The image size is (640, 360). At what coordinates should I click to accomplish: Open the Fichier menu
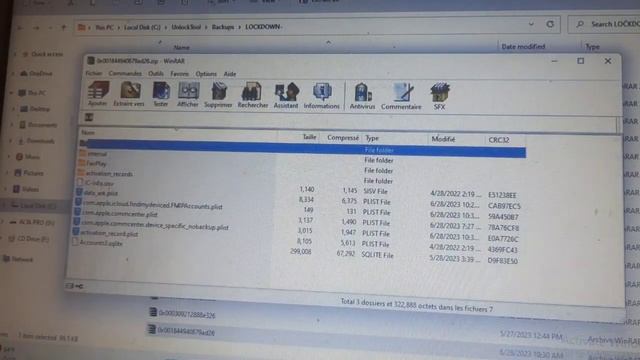pyautogui.click(x=94, y=73)
